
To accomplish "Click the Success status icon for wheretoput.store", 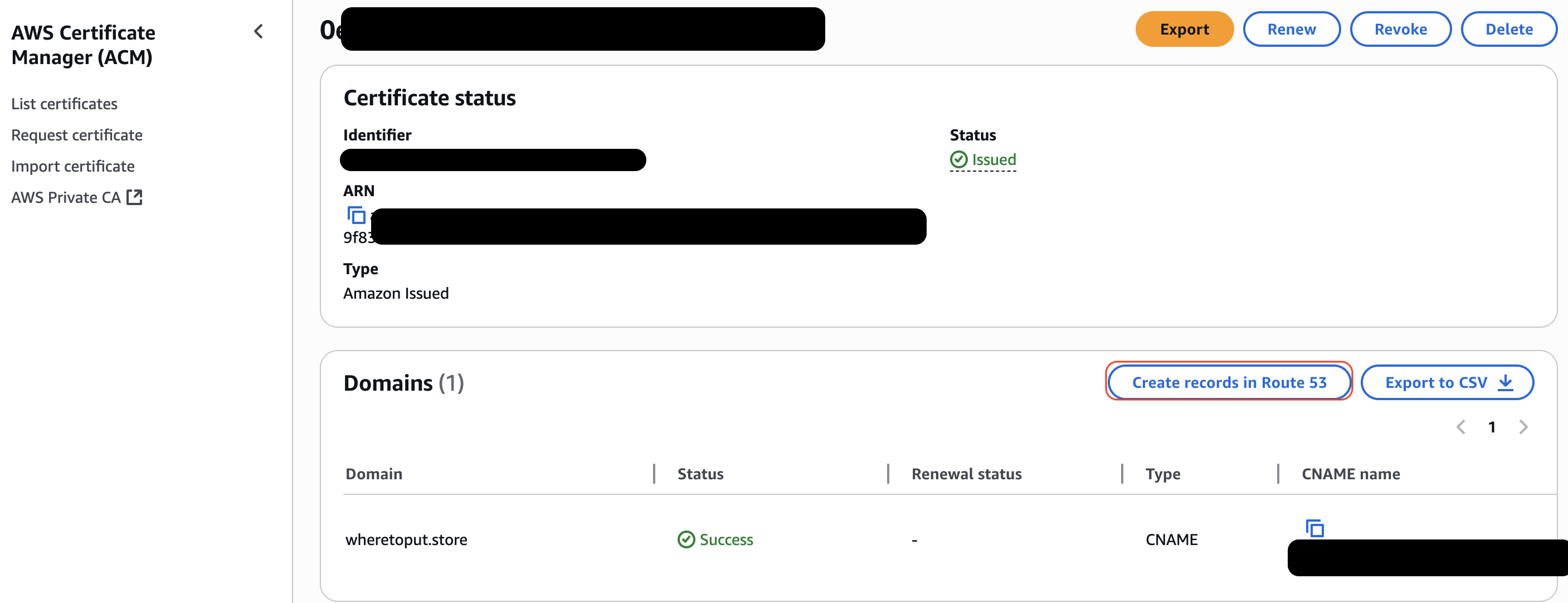I will [686, 539].
